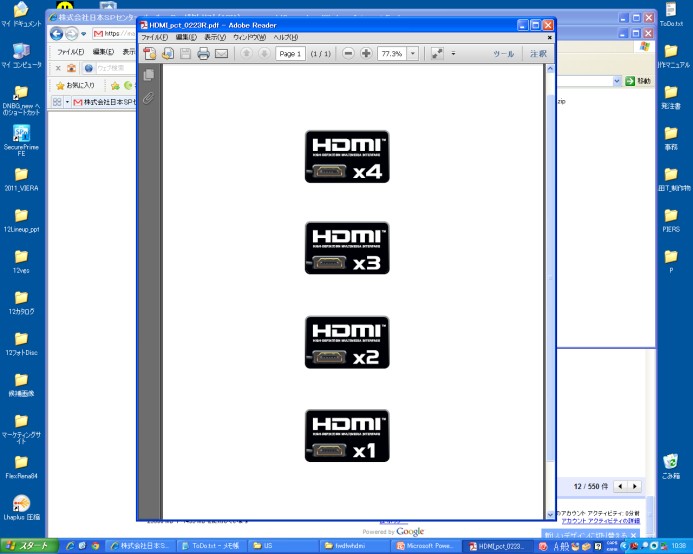Click the HDMI x3 logo in the PDF
The image size is (693, 554).
(x=347, y=248)
